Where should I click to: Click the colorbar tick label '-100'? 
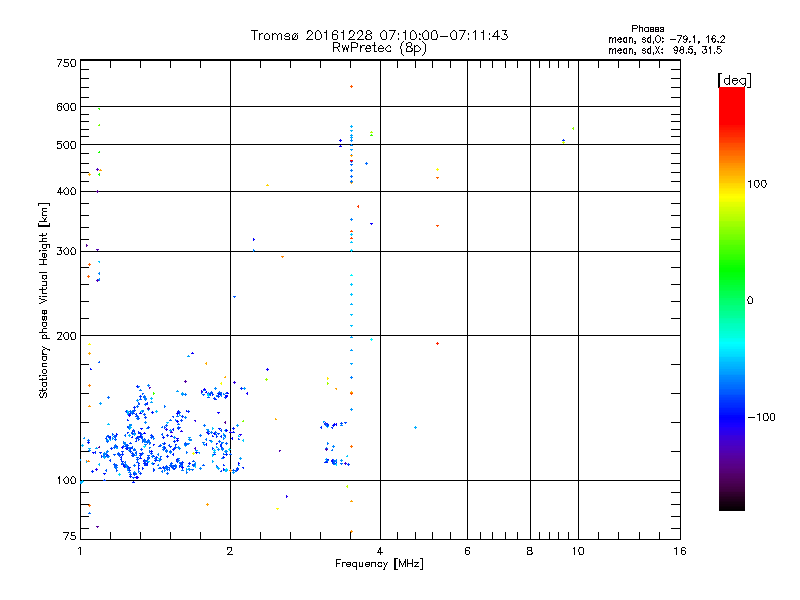pyautogui.click(x=761, y=417)
